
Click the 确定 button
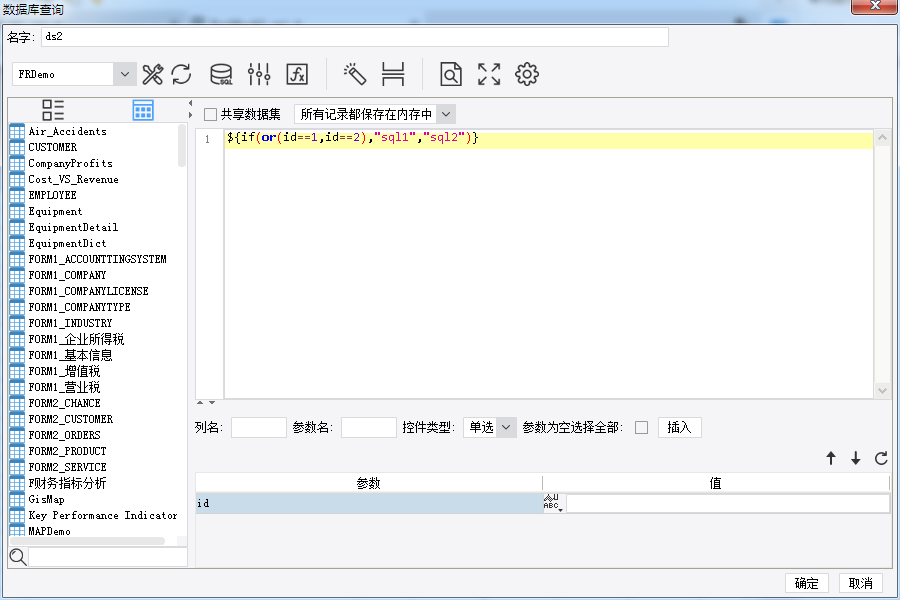(806, 583)
